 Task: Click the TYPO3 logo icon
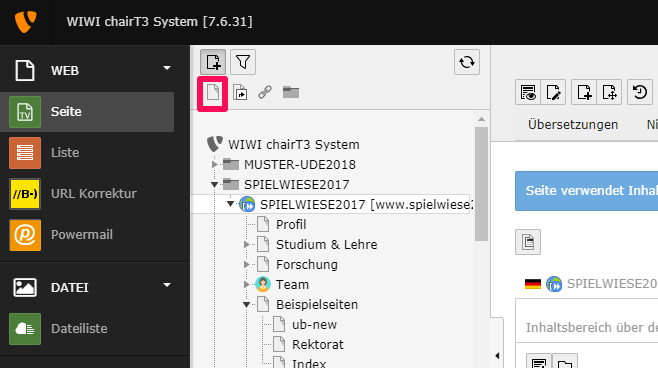pos(26,22)
